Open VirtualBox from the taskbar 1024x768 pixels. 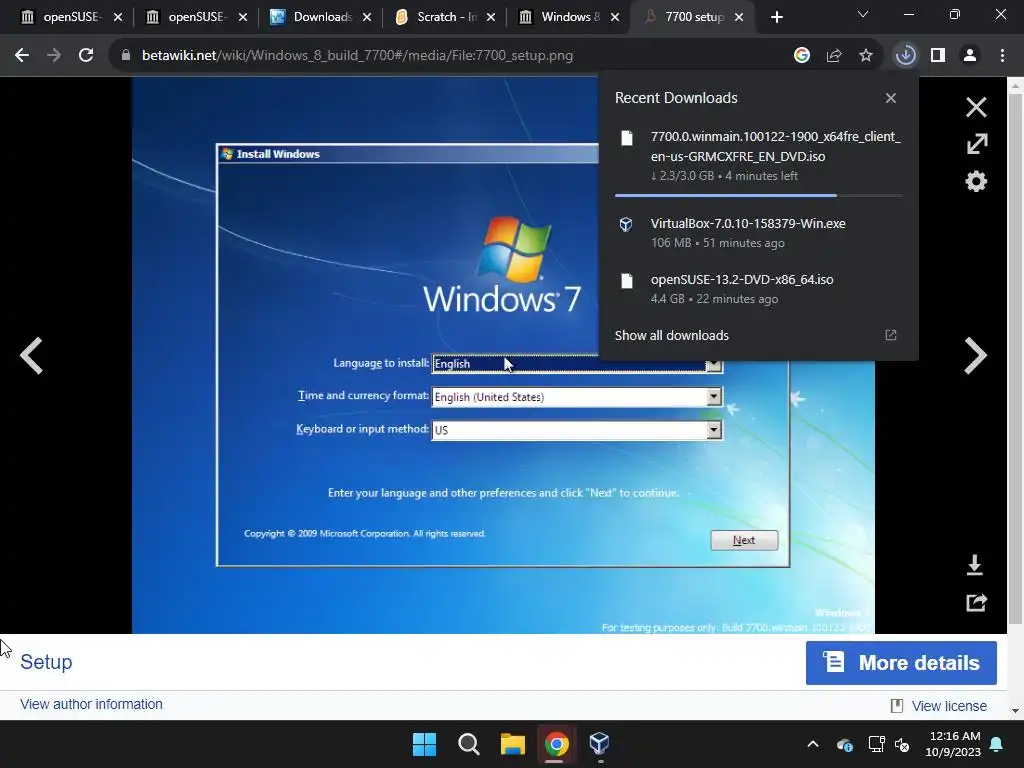click(600, 743)
